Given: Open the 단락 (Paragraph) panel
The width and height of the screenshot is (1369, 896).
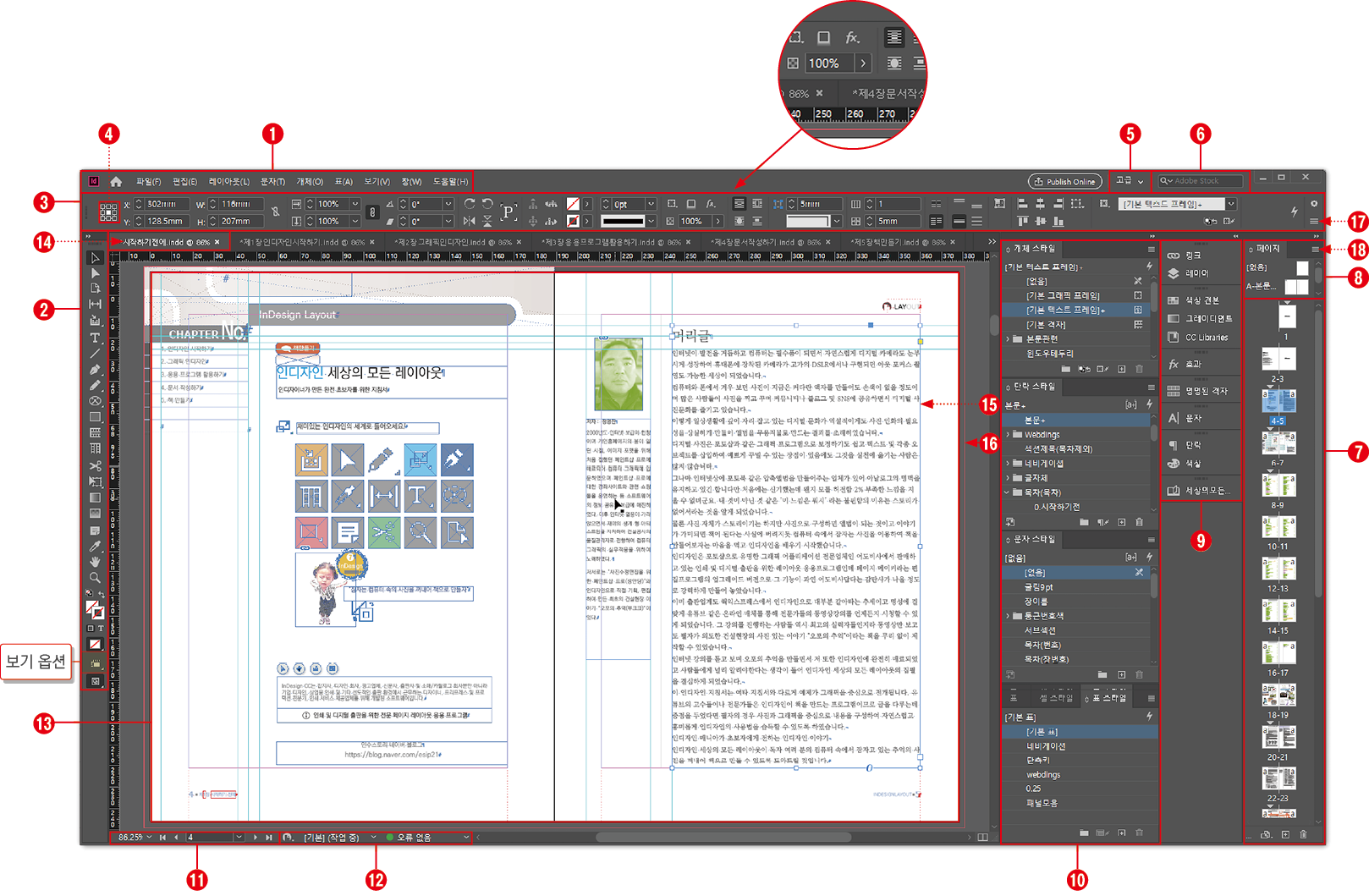Looking at the screenshot, I should click(1185, 445).
